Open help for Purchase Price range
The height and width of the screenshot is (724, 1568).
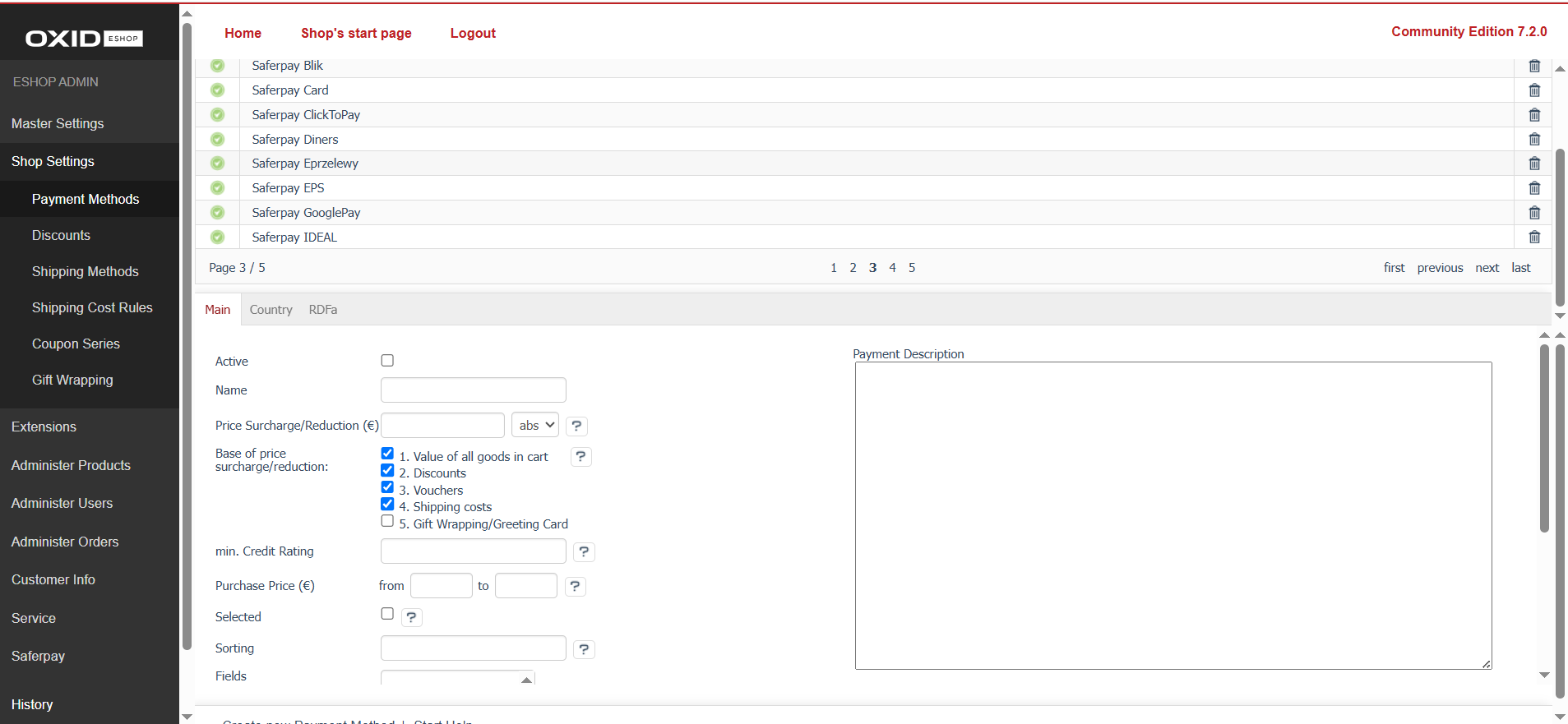point(575,586)
